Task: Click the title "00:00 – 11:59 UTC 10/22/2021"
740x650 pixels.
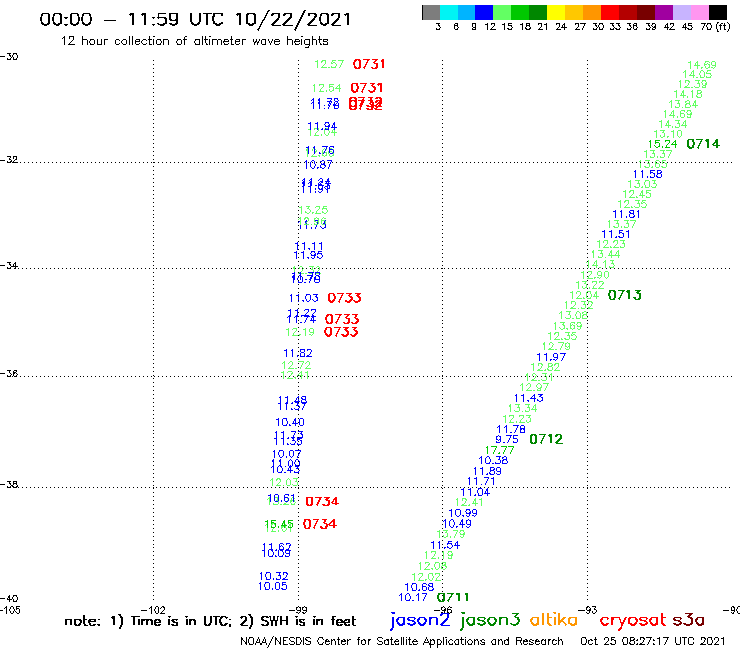Action: tap(195, 19)
